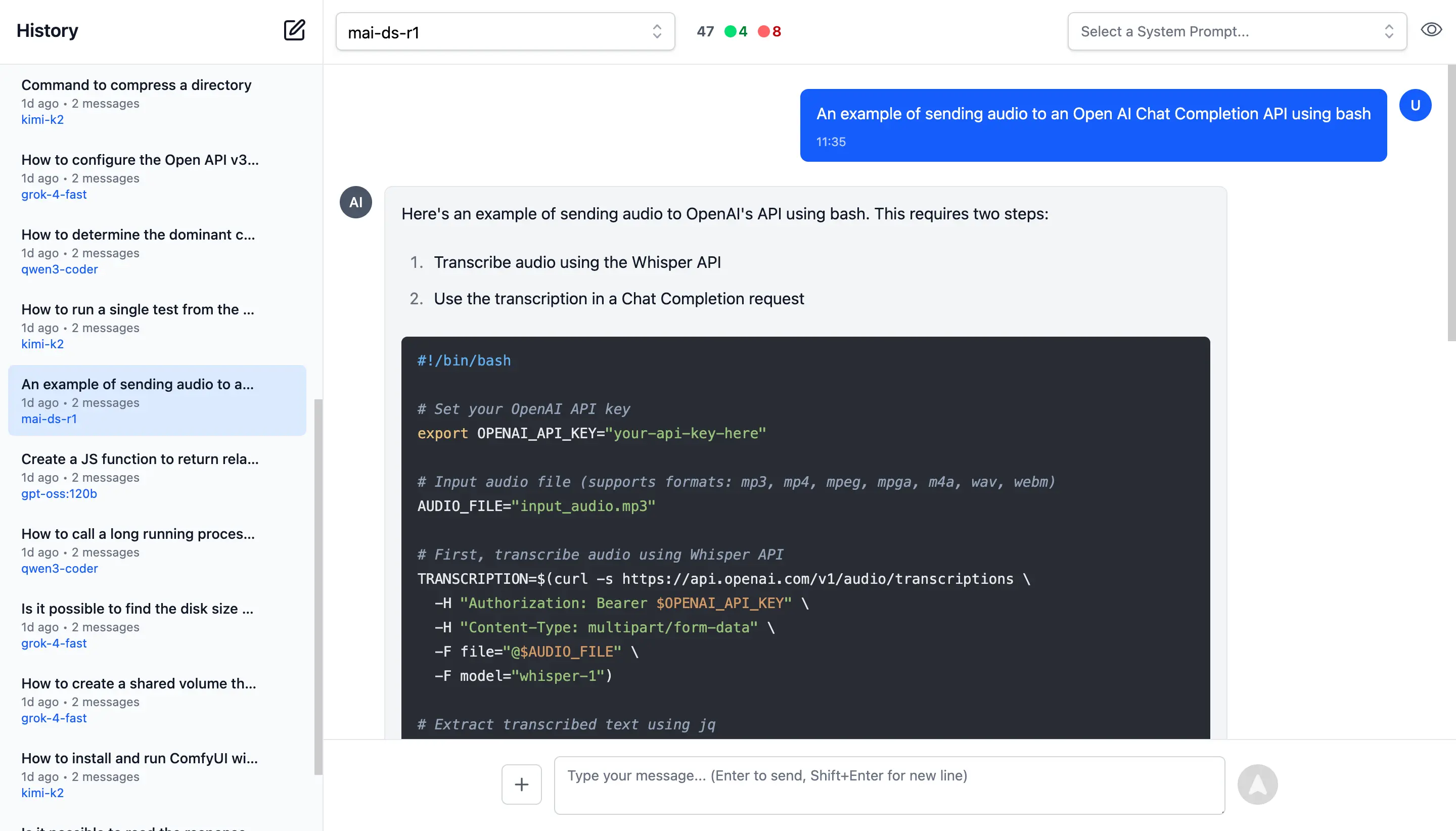
Task: Click the main chat vertical scrollbar
Action: click(1451, 203)
